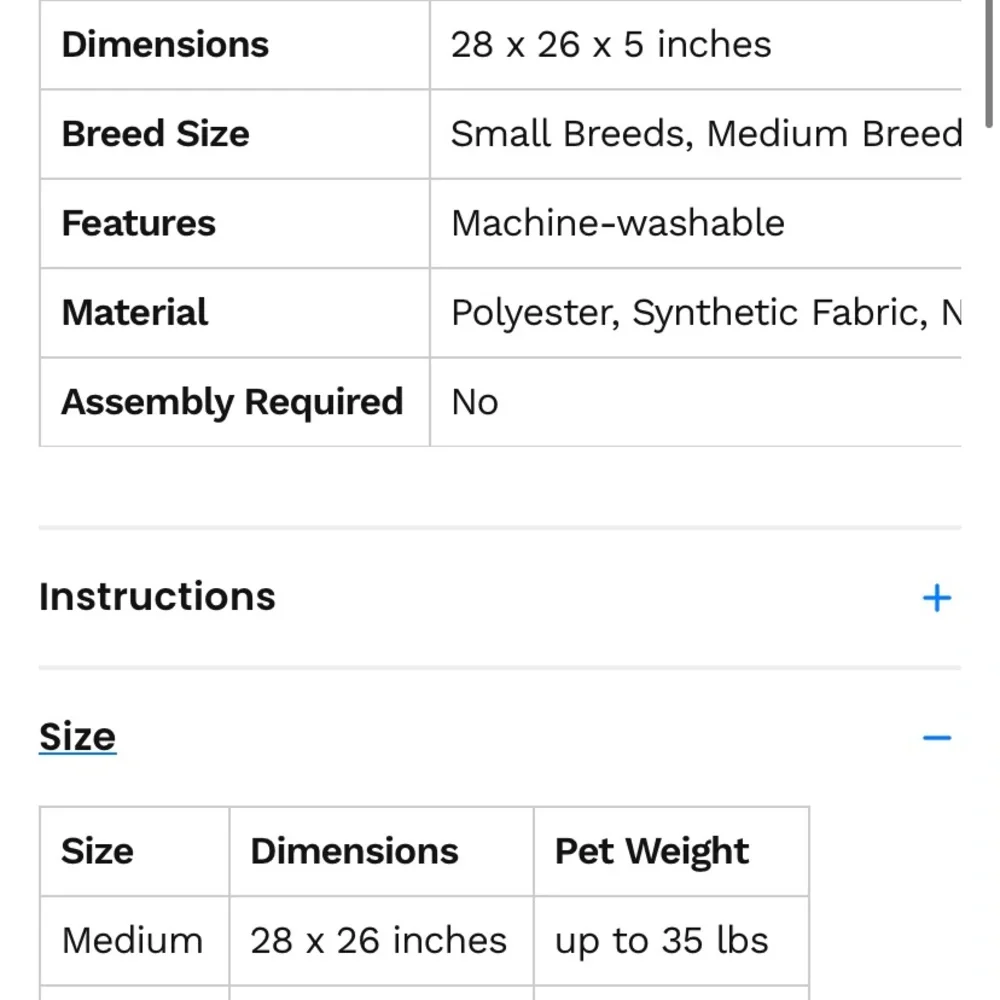
Task: Expand the Instructions section plus icon
Action: coord(936,598)
